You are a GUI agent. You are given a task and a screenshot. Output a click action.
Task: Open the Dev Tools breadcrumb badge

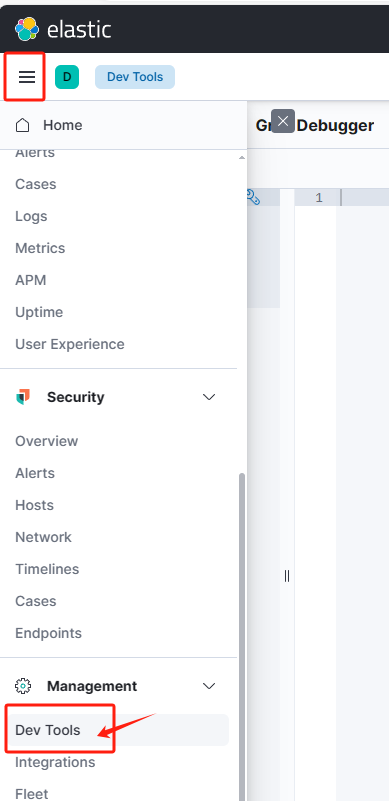tap(135, 77)
